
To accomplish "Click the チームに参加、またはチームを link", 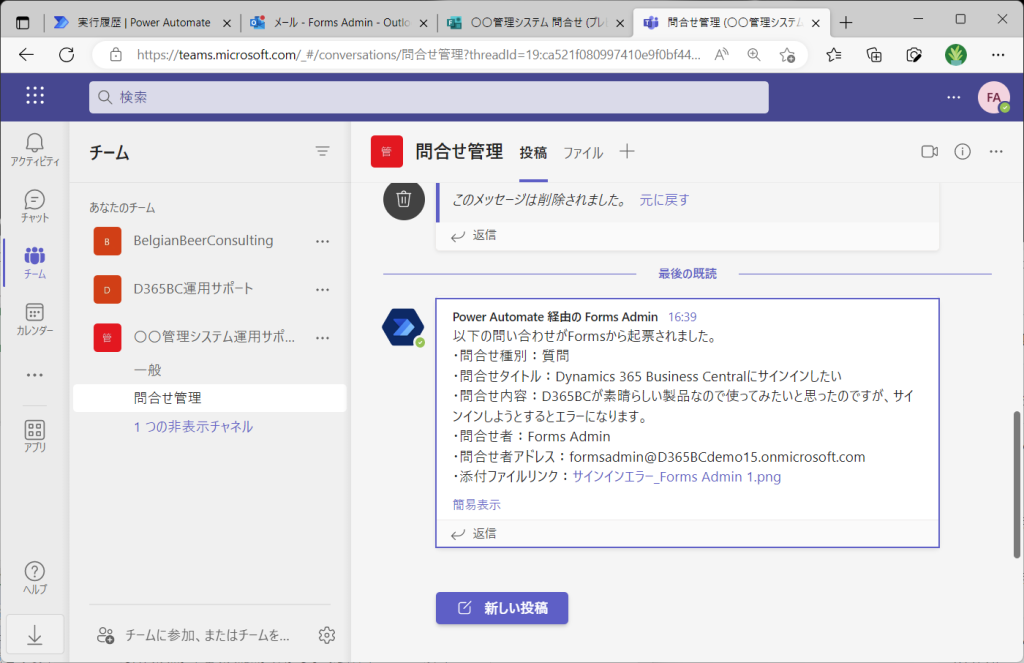I will click(207, 635).
